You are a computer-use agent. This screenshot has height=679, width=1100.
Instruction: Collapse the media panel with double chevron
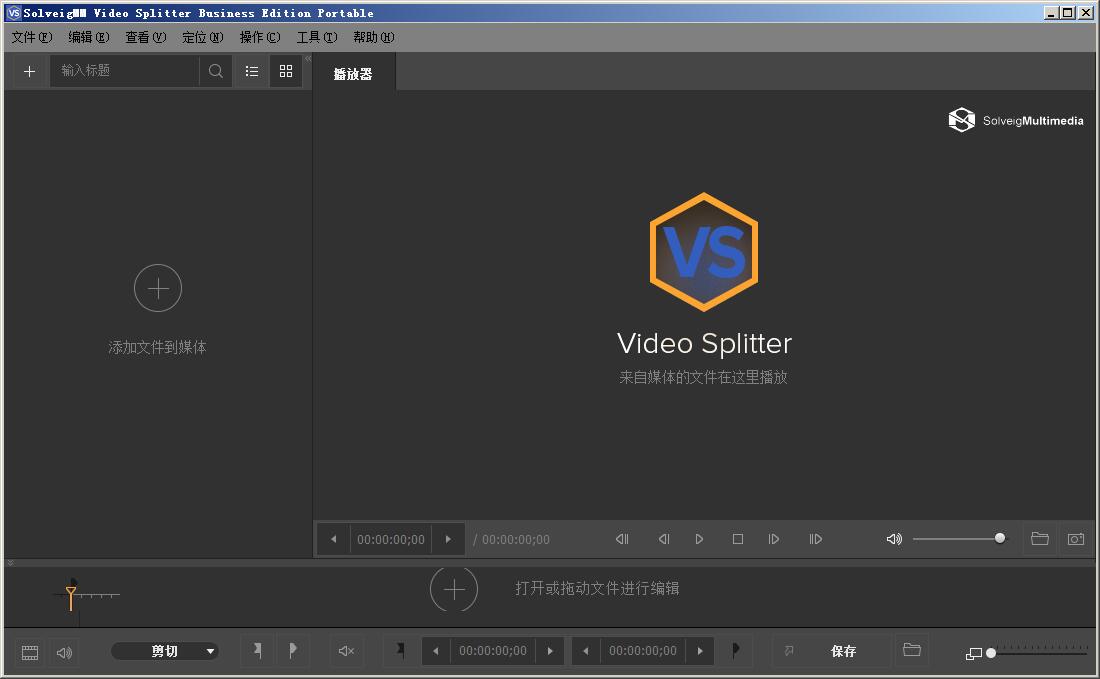click(x=308, y=58)
